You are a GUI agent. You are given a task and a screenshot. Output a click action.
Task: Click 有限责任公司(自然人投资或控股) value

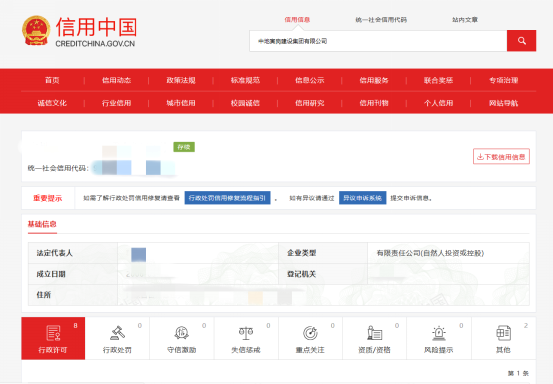coord(430,253)
